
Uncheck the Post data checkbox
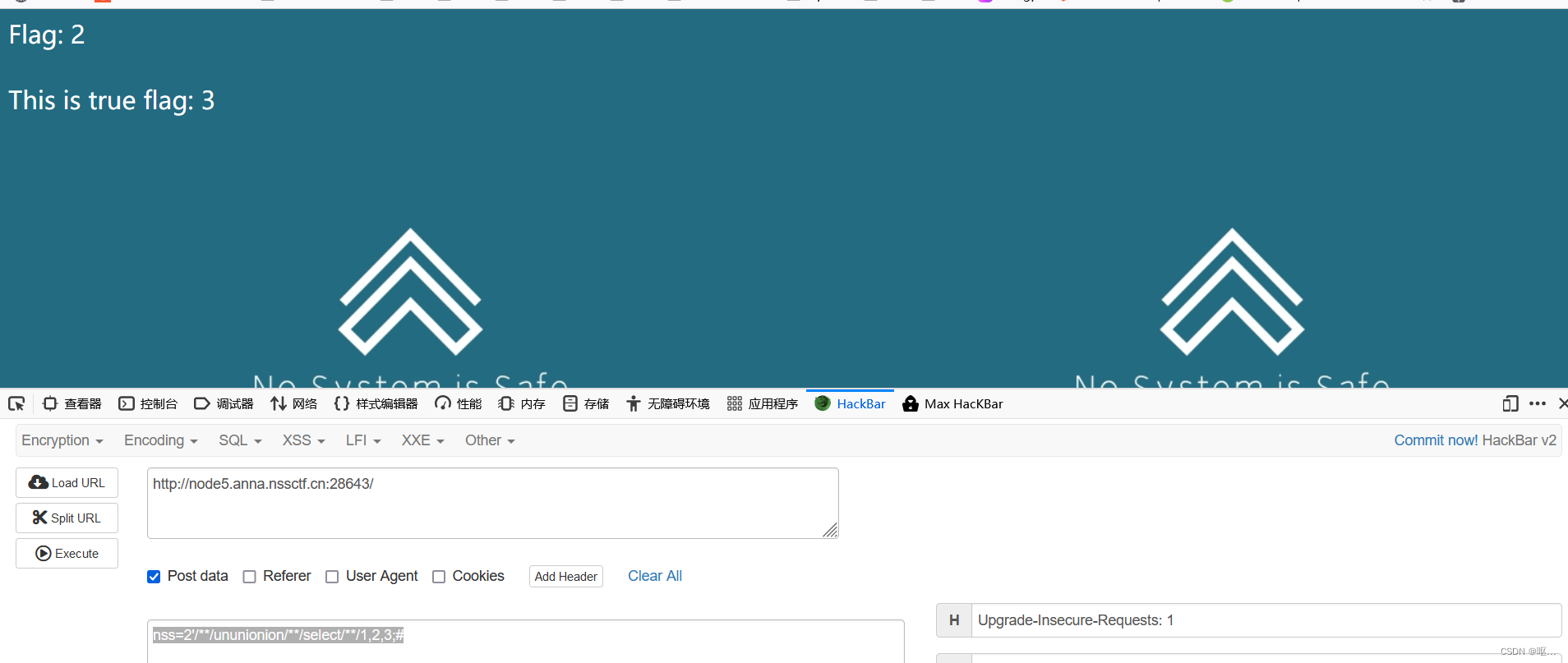154,577
